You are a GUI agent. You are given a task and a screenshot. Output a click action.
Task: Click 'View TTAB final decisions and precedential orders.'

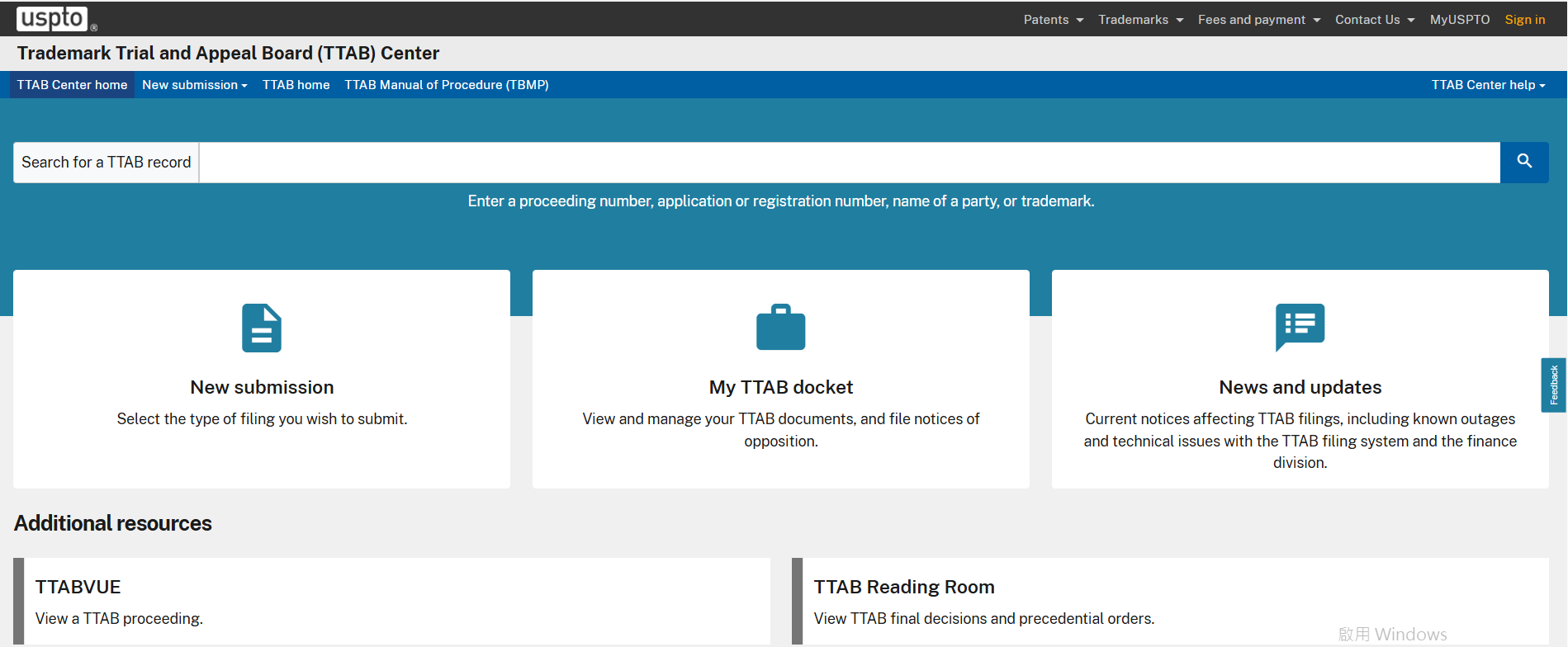(x=984, y=619)
